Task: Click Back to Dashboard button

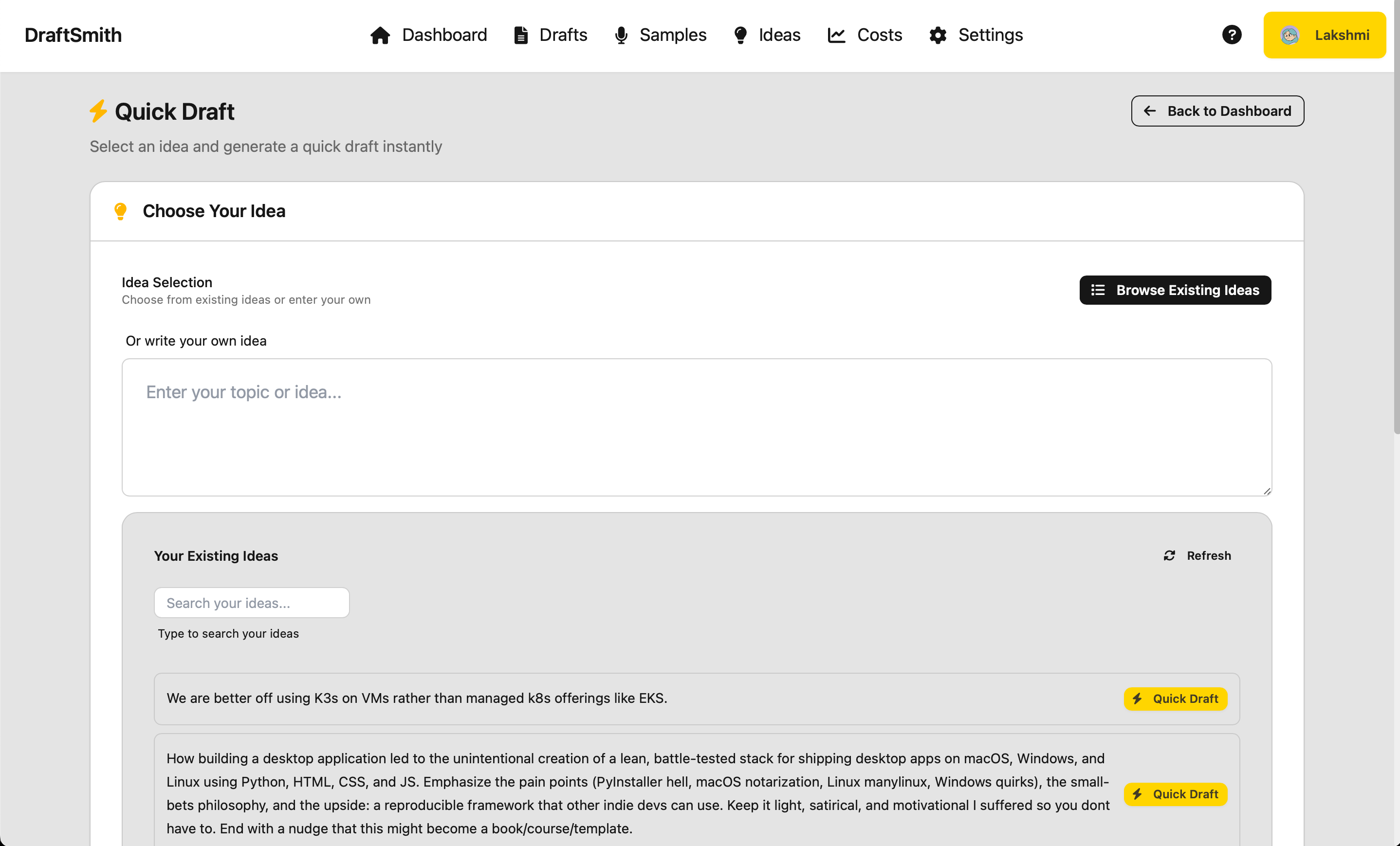Action: point(1217,111)
